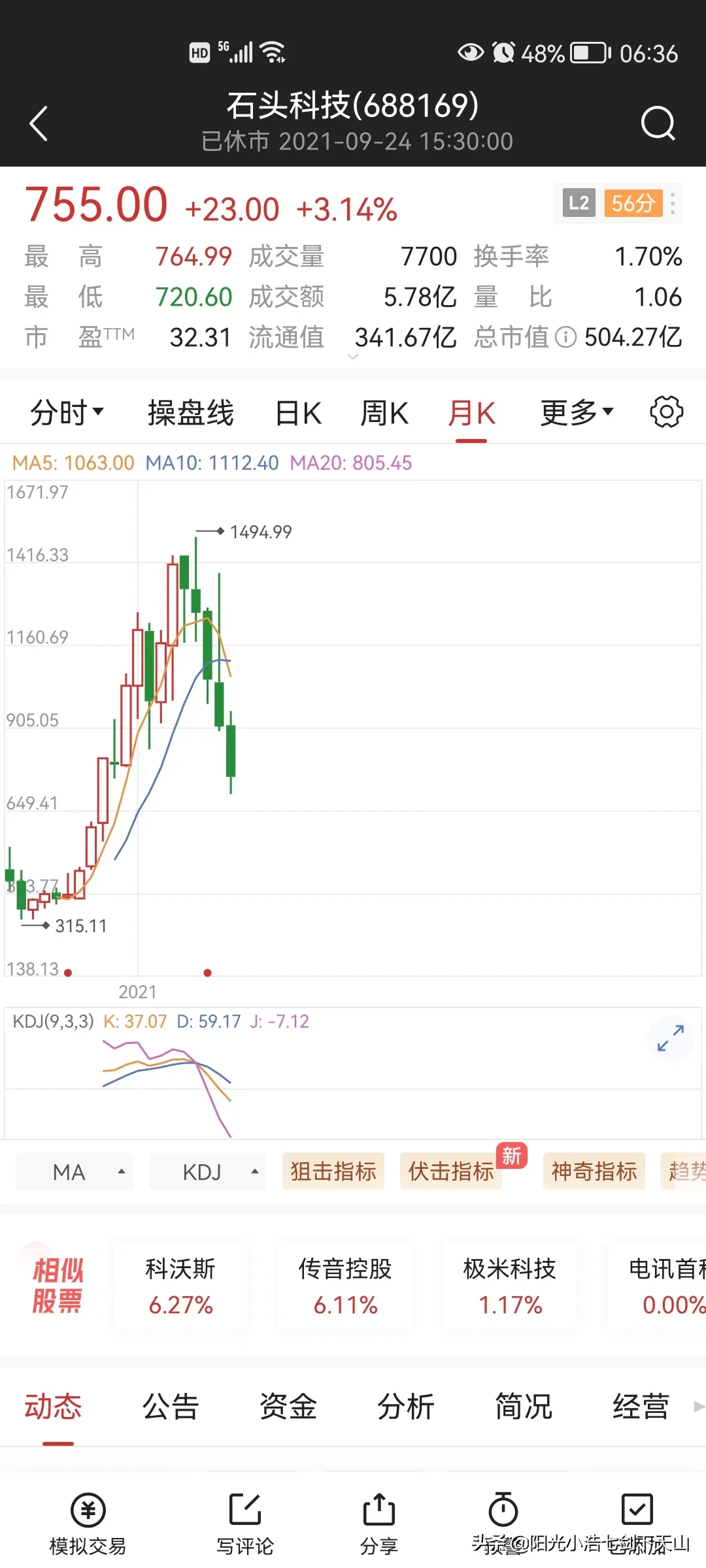Image resolution: width=706 pixels, height=1568 pixels.
Task: Tap the status bar Wi-Fi icon
Action: tap(273, 52)
